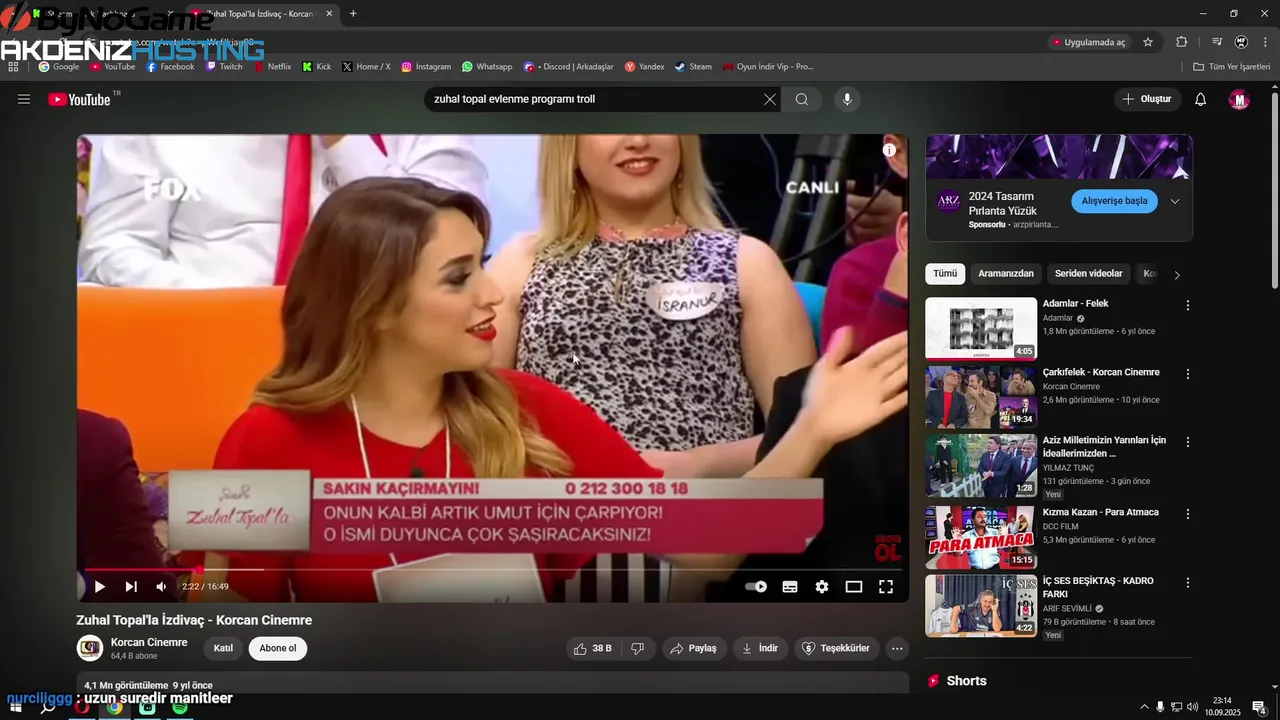1280x720 pixels.
Task: Download the video with İndir
Action: 760,648
